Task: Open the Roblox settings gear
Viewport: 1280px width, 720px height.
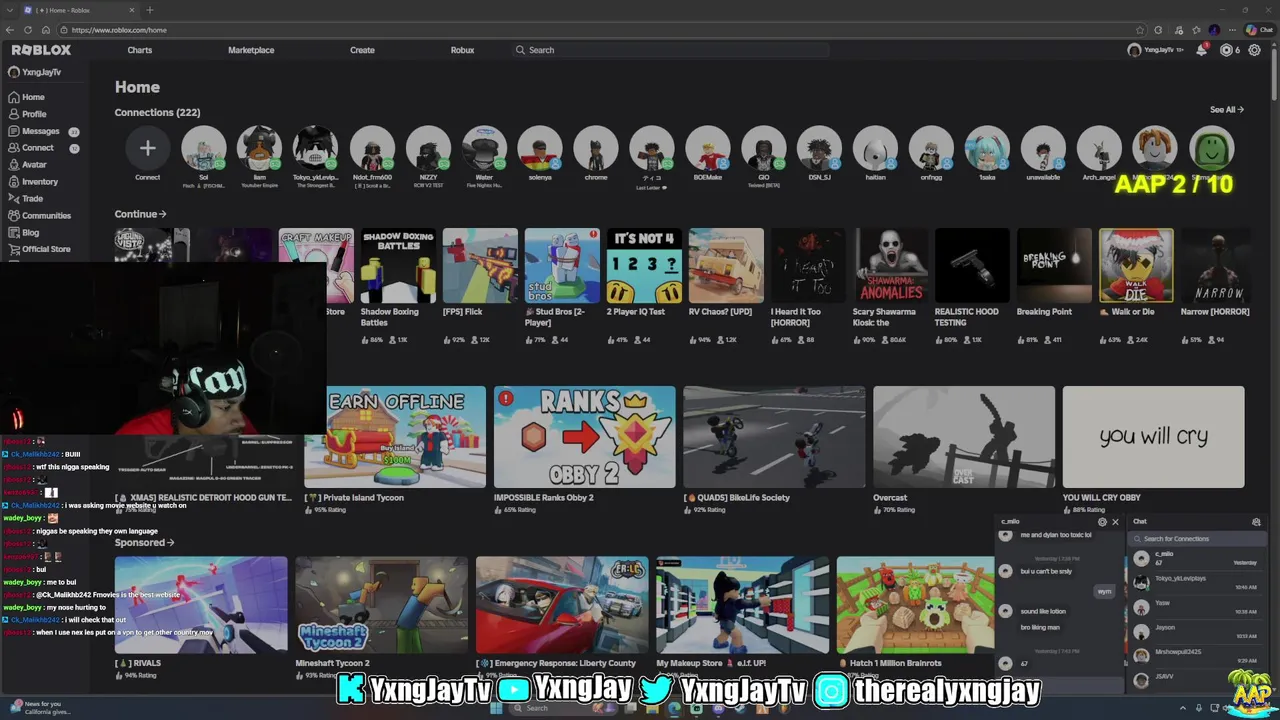Action: (1255, 50)
